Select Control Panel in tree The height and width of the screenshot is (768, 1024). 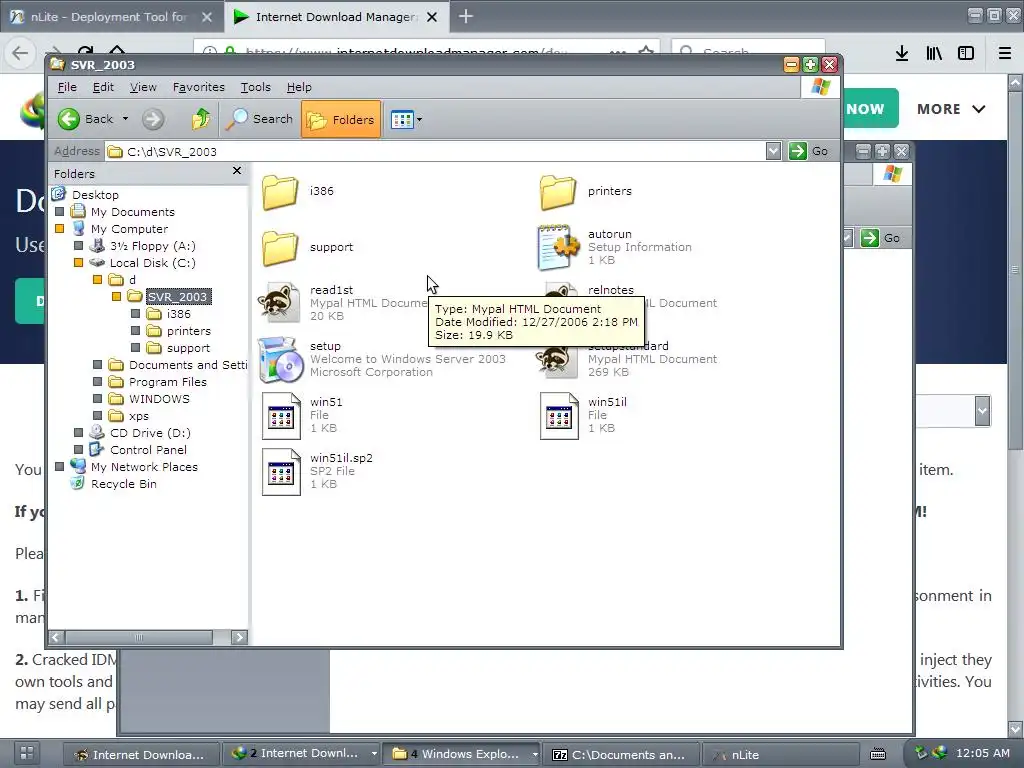148,450
